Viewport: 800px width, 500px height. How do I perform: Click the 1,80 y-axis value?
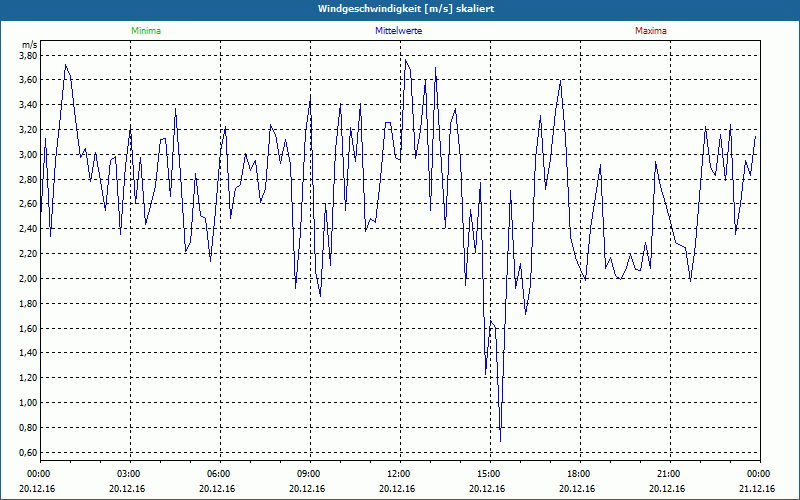29,304
